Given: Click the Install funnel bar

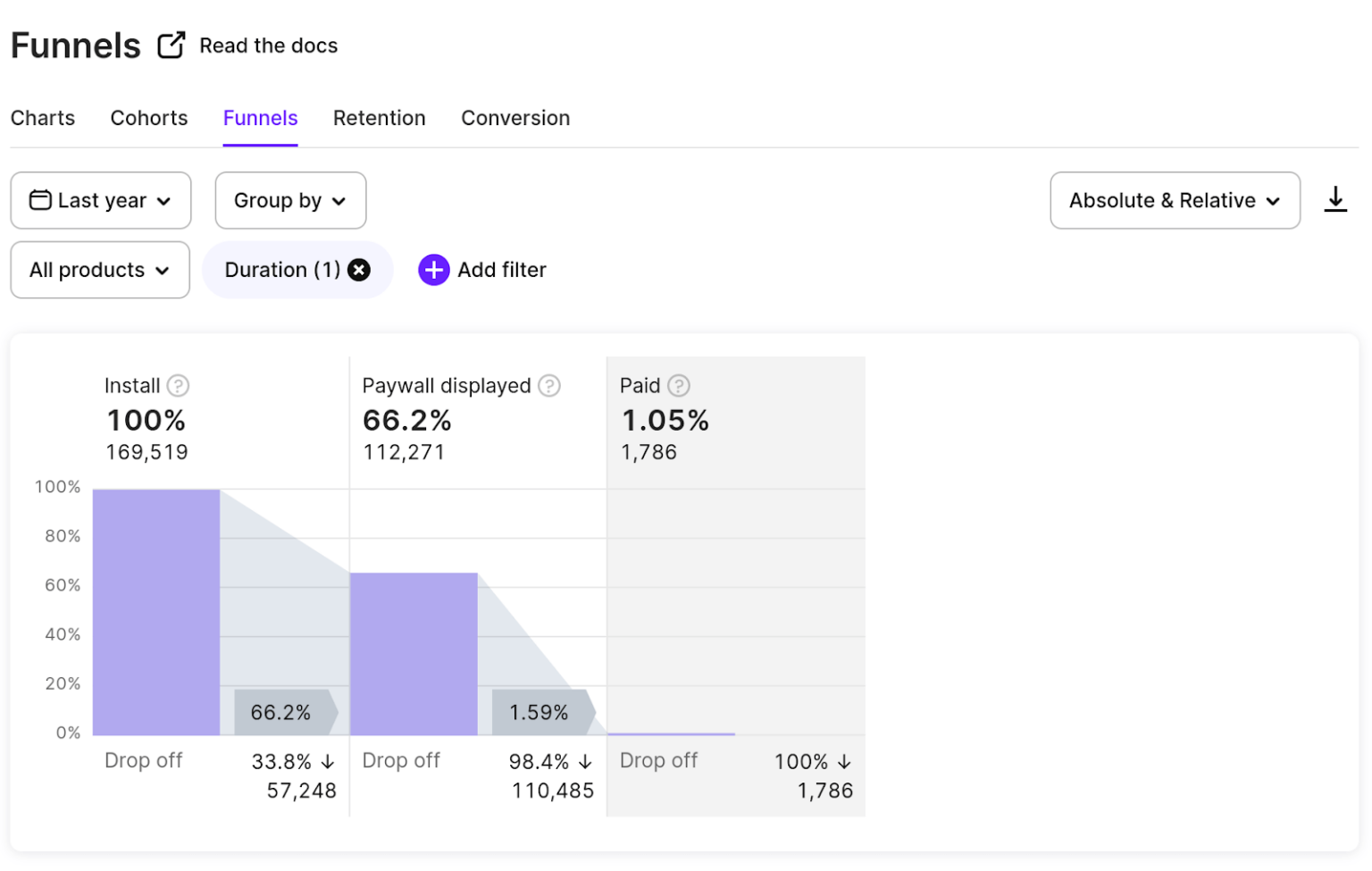Looking at the screenshot, I should click(x=155, y=607).
